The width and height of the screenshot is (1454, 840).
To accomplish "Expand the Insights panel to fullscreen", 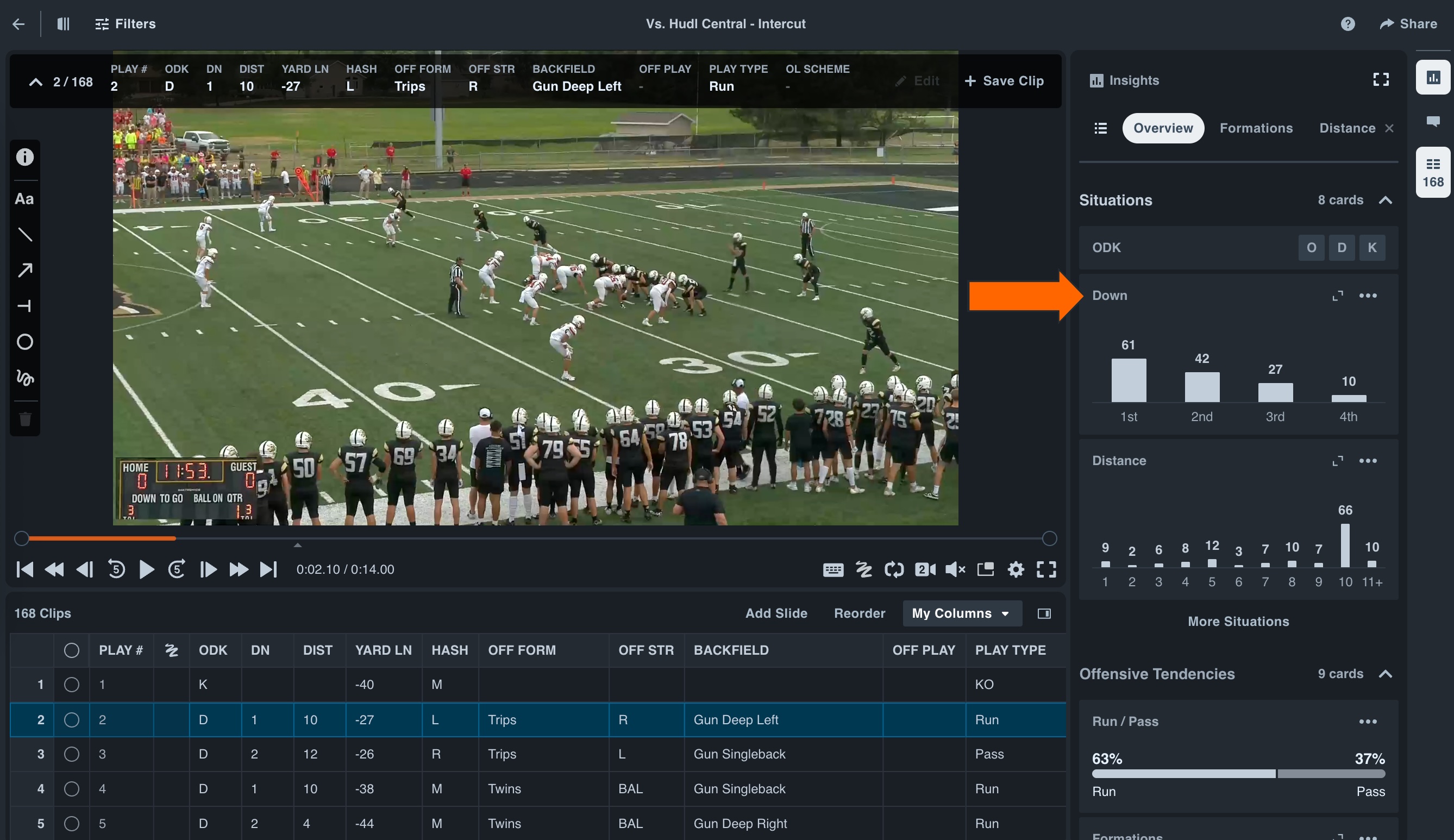I will pyautogui.click(x=1380, y=80).
